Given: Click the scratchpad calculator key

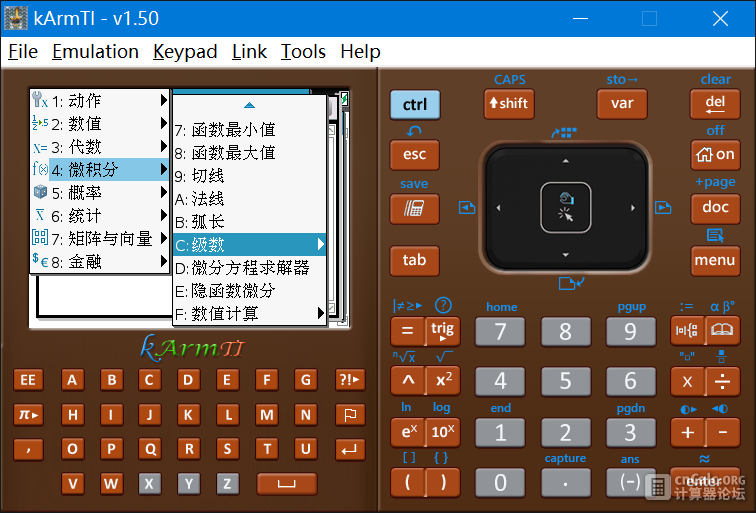Looking at the screenshot, I should 414,209.
